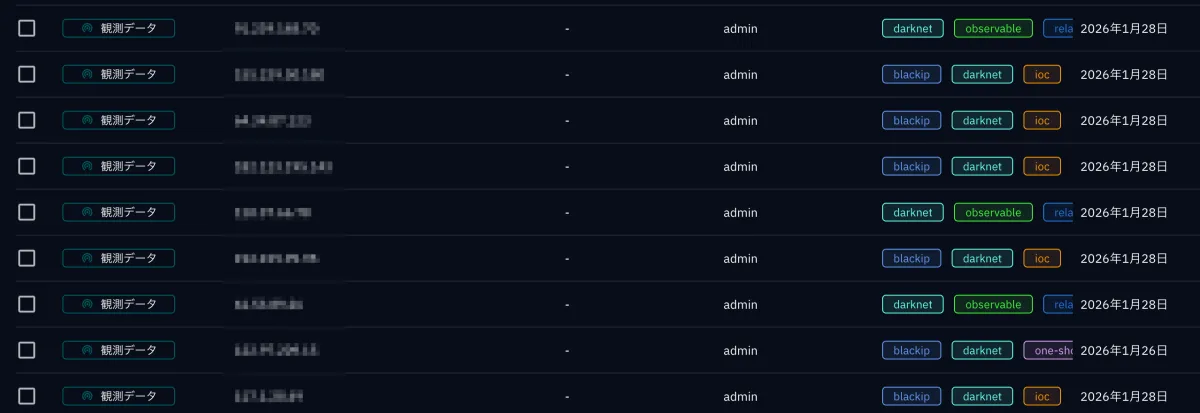This screenshot has height=413, width=1200.
Task: Click the one-shot tag
Action: click(x=1048, y=351)
